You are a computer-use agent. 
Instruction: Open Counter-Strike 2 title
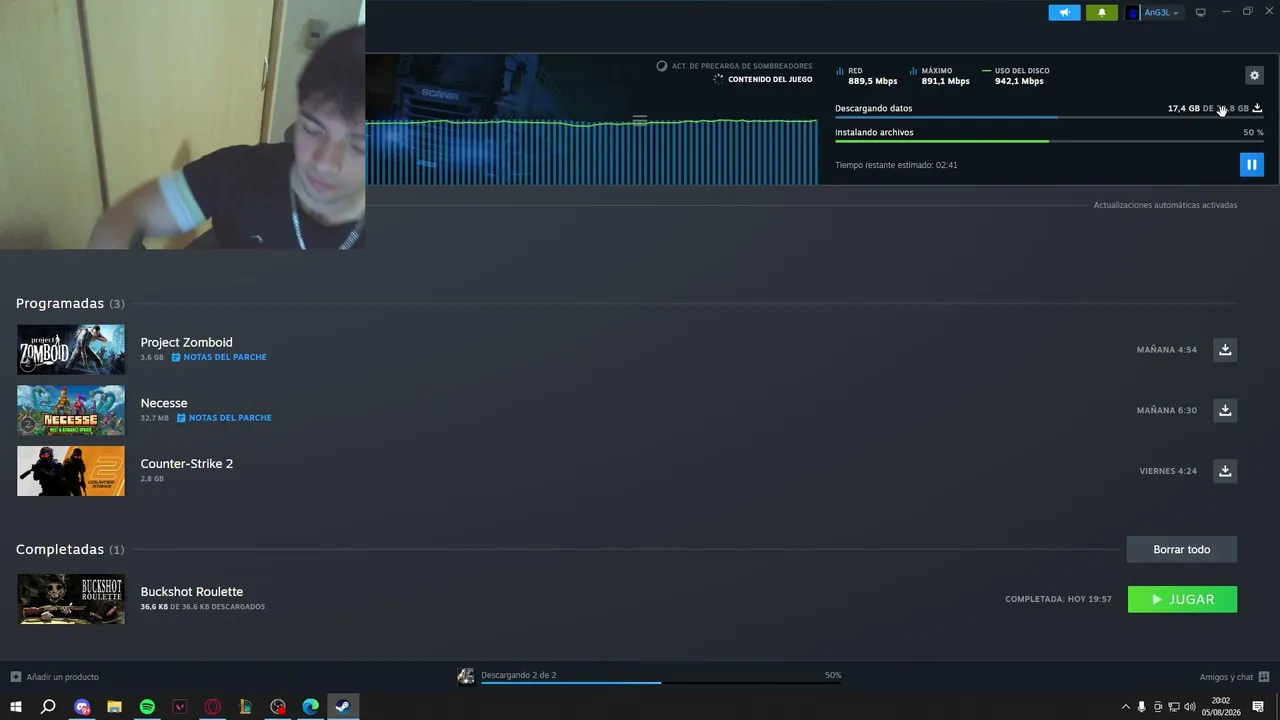187,464
